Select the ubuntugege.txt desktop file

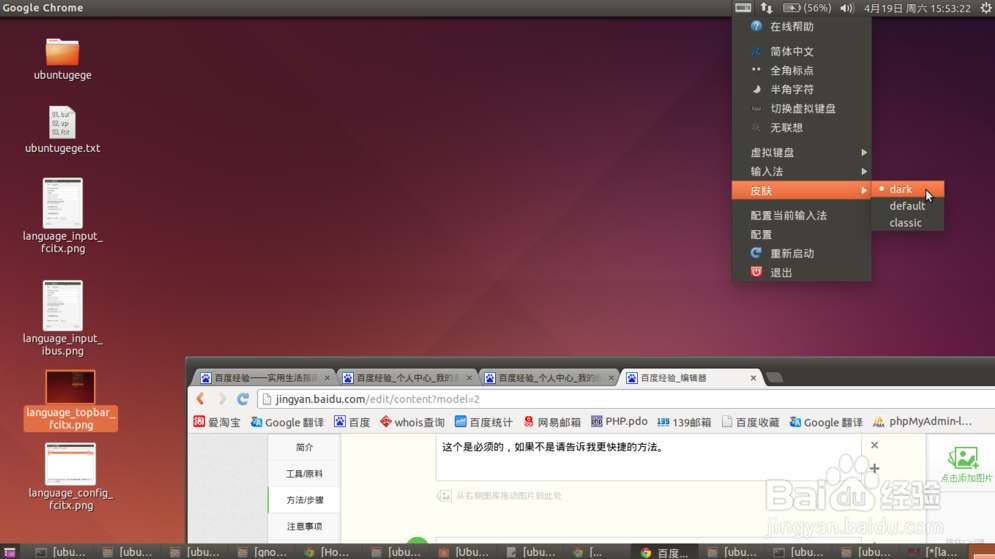pyautogui.click(x=62, y=129)
